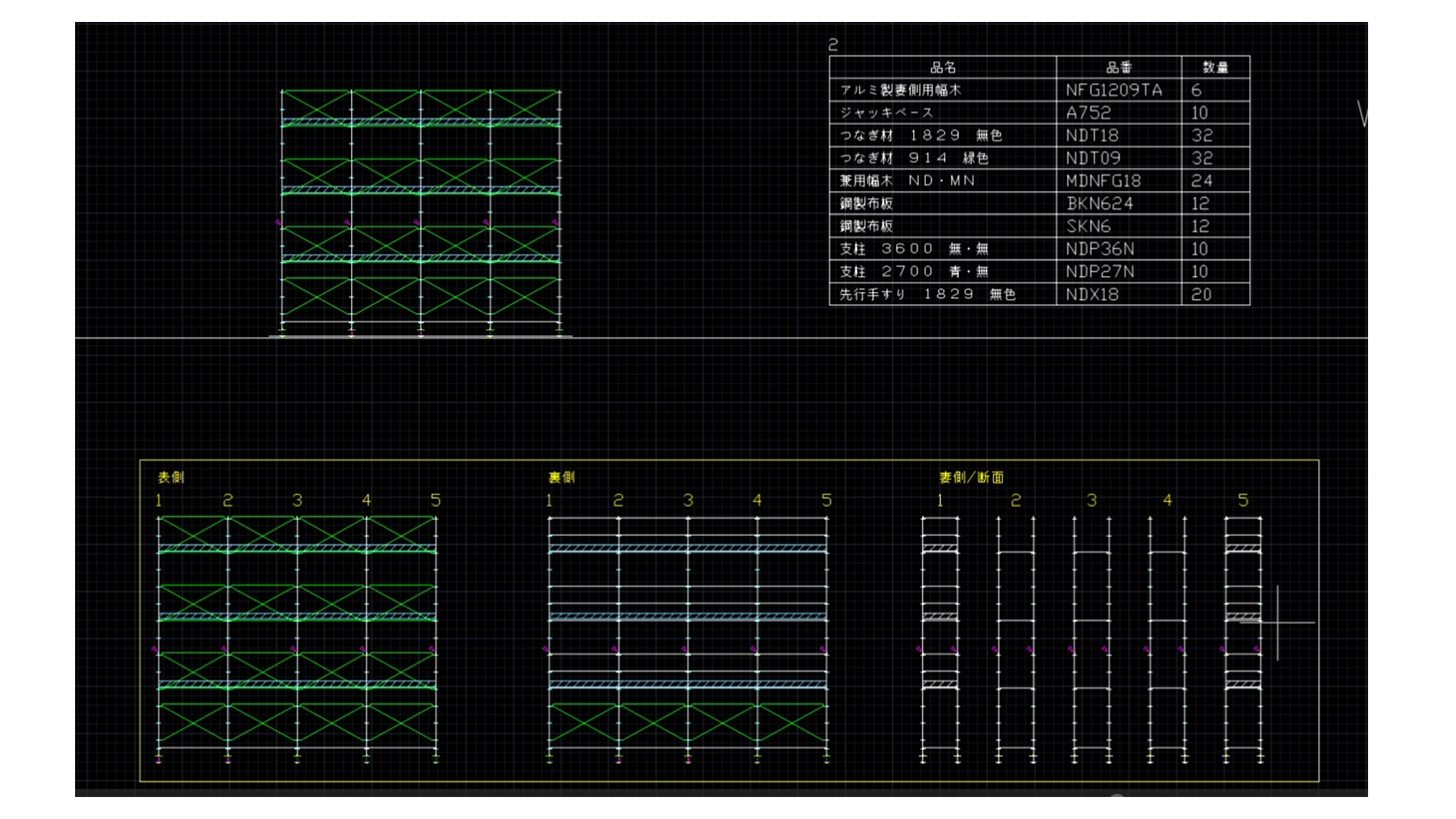Select the NDT09 part number cell
Image resolution: width=1456 pixels, height=819 pixels.
pyautogui.click(x=1093, y=158)
